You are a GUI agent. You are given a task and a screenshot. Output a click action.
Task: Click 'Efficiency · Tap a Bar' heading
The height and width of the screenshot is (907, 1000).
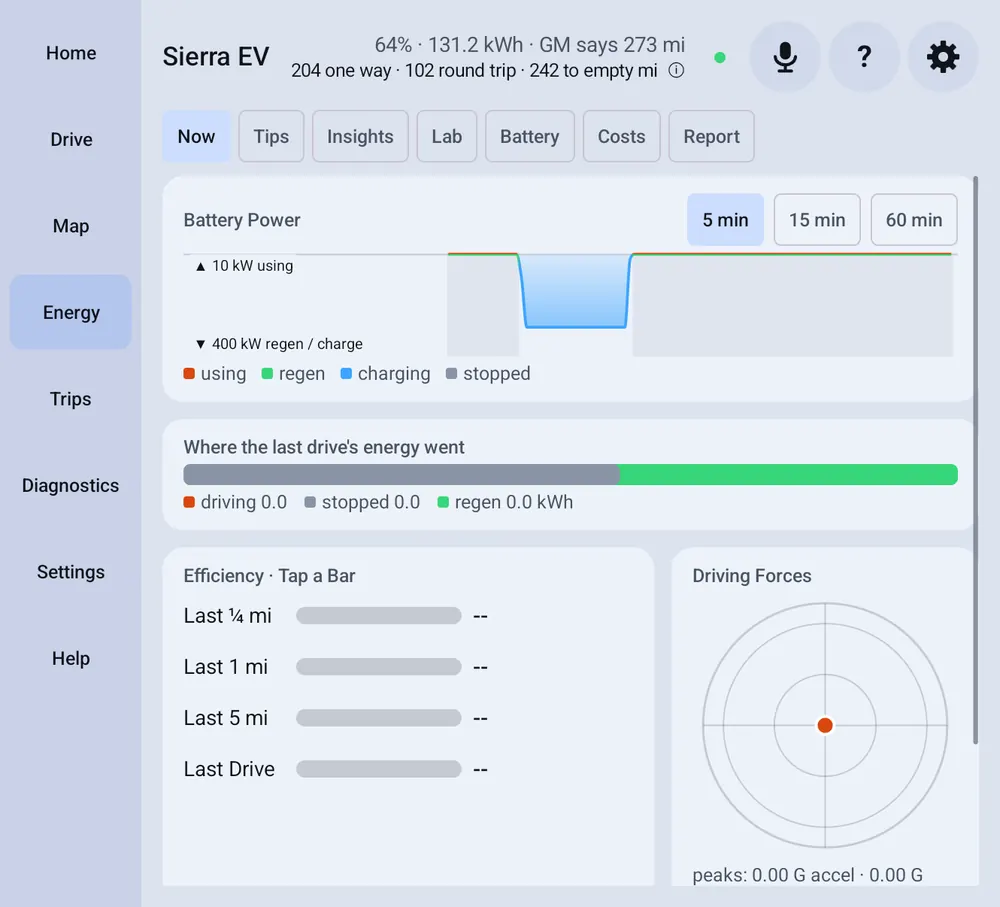pos(269,576)
